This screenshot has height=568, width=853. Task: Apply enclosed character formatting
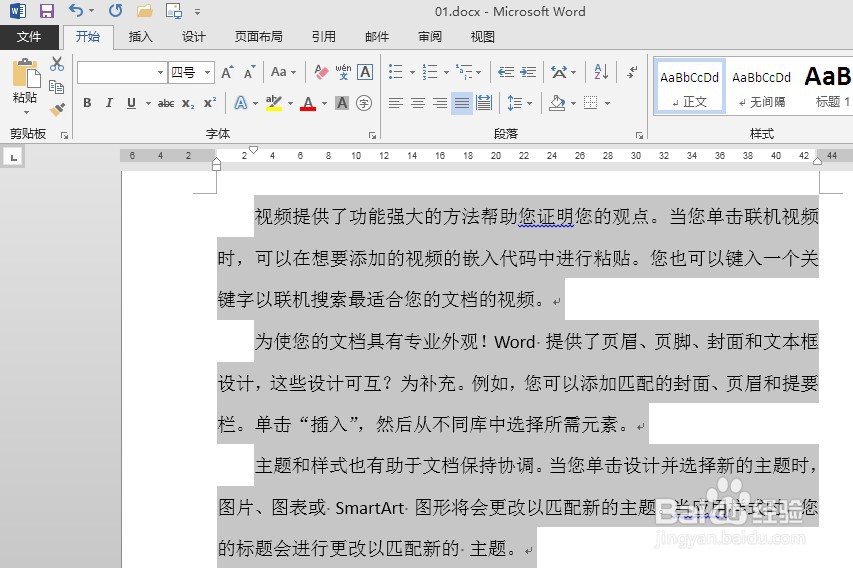click(364, 103)
